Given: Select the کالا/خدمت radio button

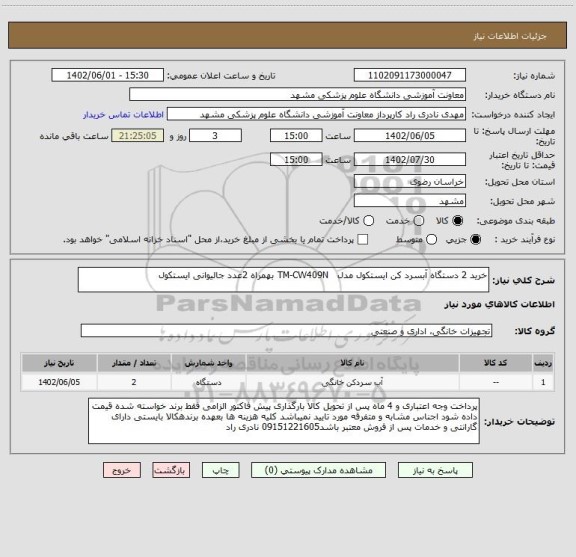Looking at the screenshot, I should pyautogui.click(x=368, y=221).
